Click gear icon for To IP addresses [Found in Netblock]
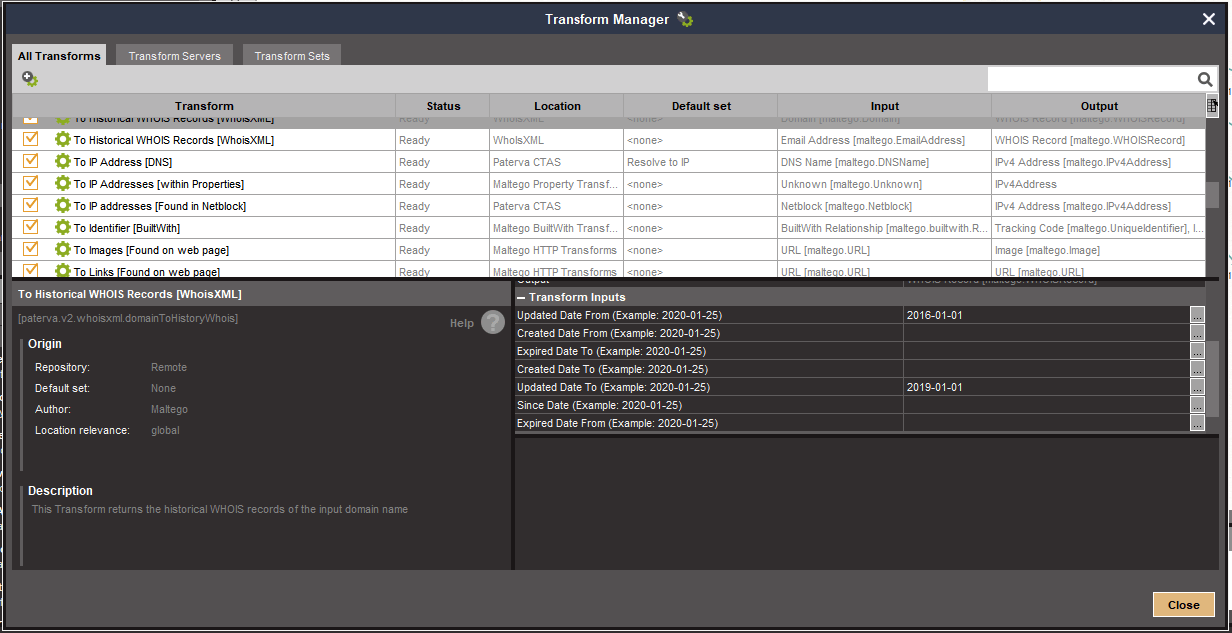The width and height of the screenshot is (1232, 633). point(63,206)
